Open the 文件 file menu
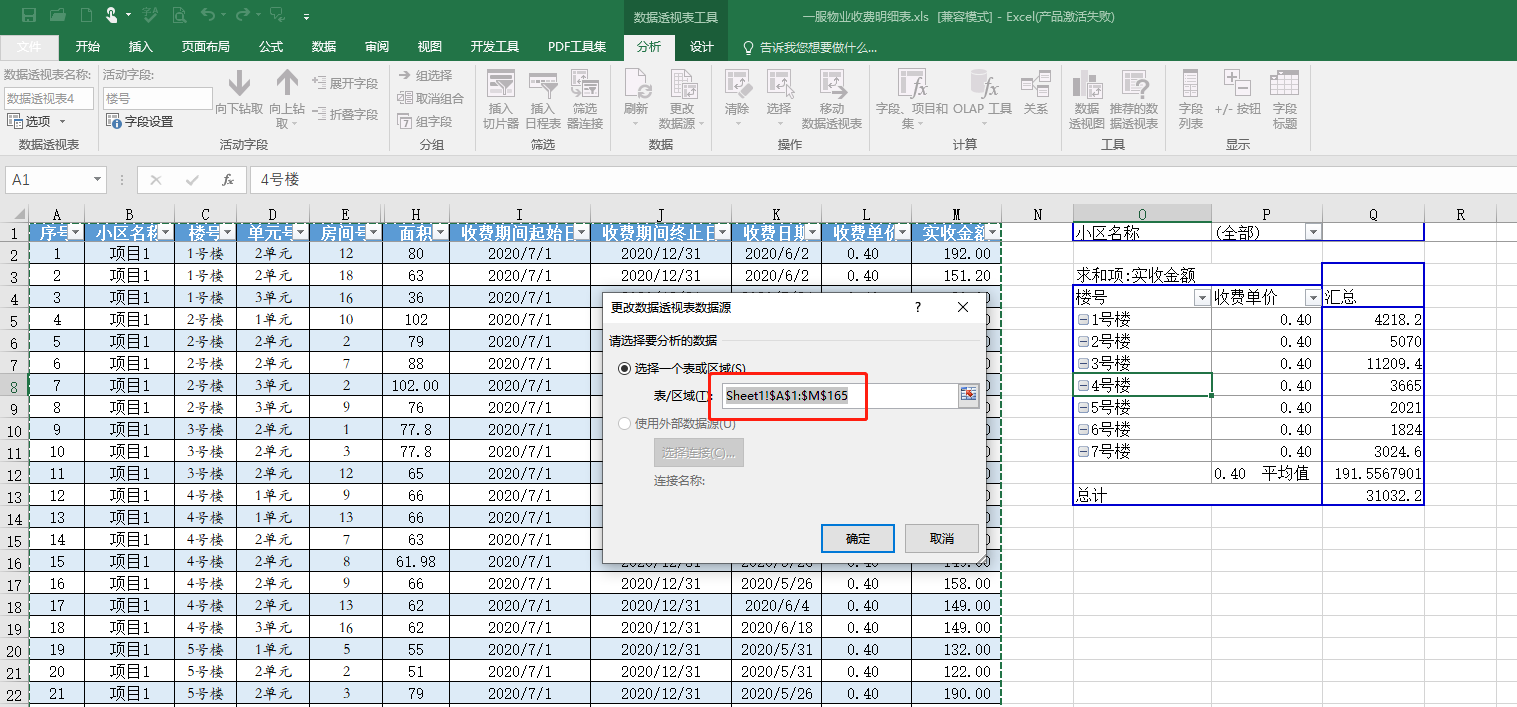Viewport: 1517px width, 707px height. coord(30,47)
